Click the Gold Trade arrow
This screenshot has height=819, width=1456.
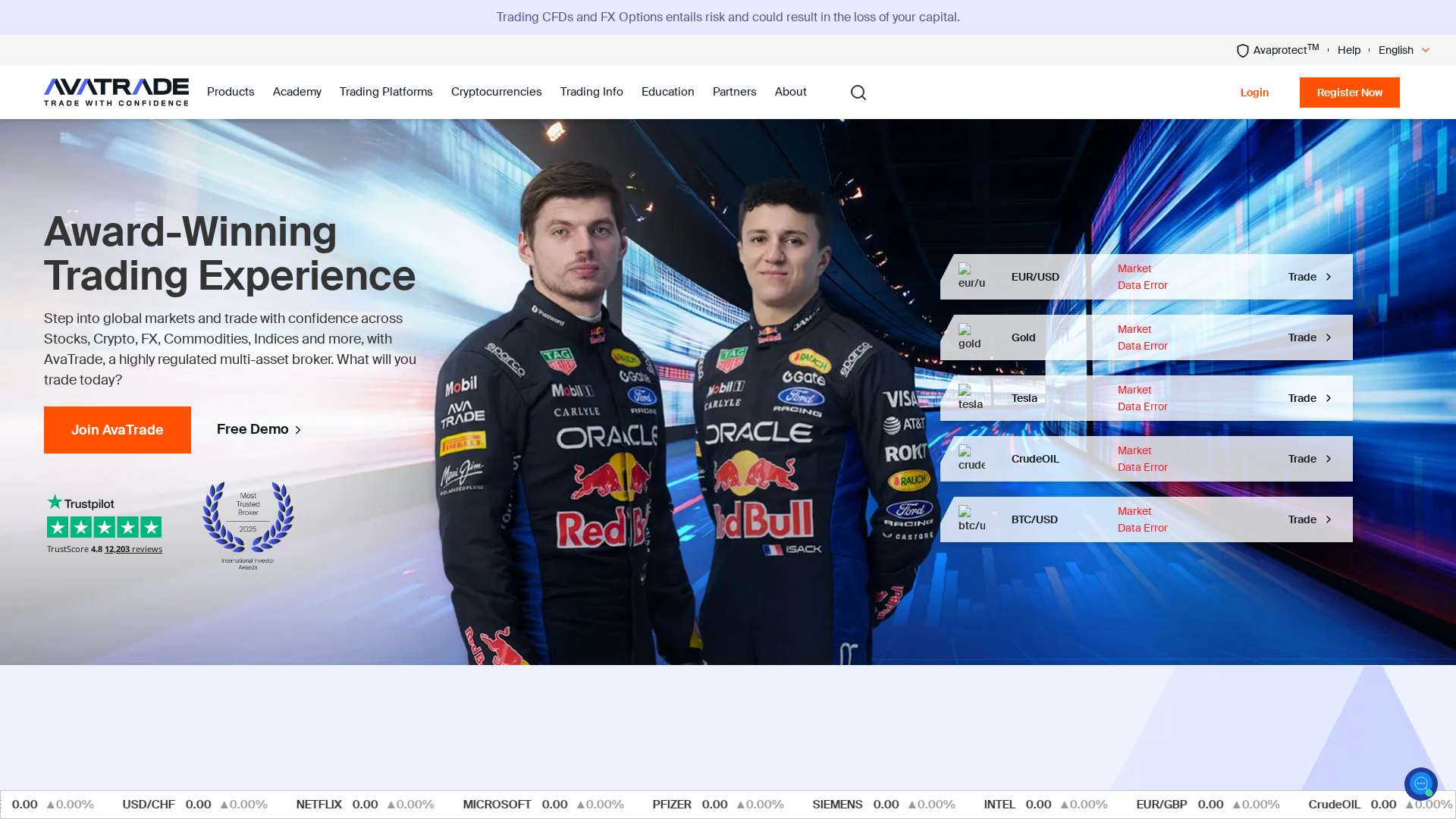[x=1329, y=337]
